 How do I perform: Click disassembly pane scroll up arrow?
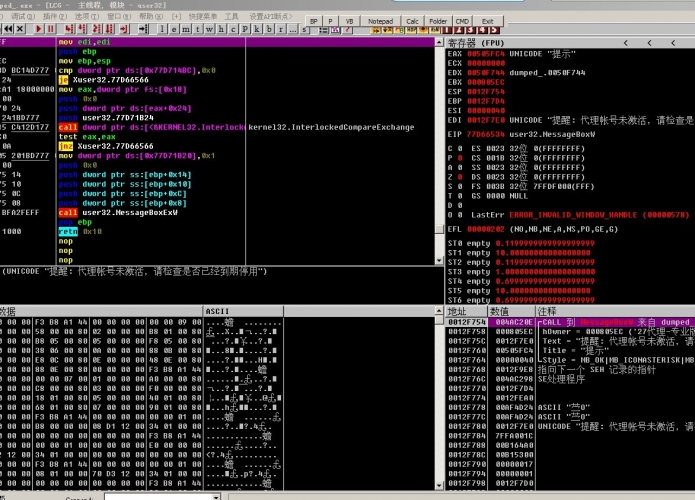click(x=439, y=43)
